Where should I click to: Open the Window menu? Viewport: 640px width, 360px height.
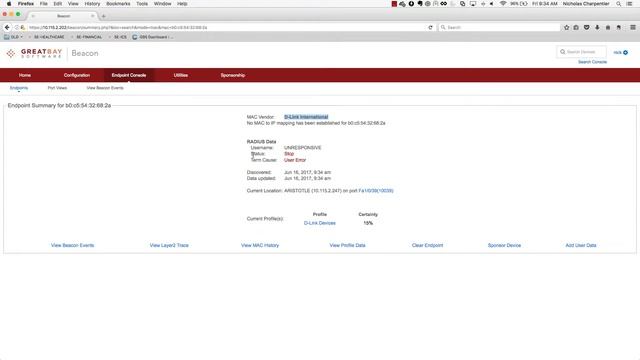(162, 4)
